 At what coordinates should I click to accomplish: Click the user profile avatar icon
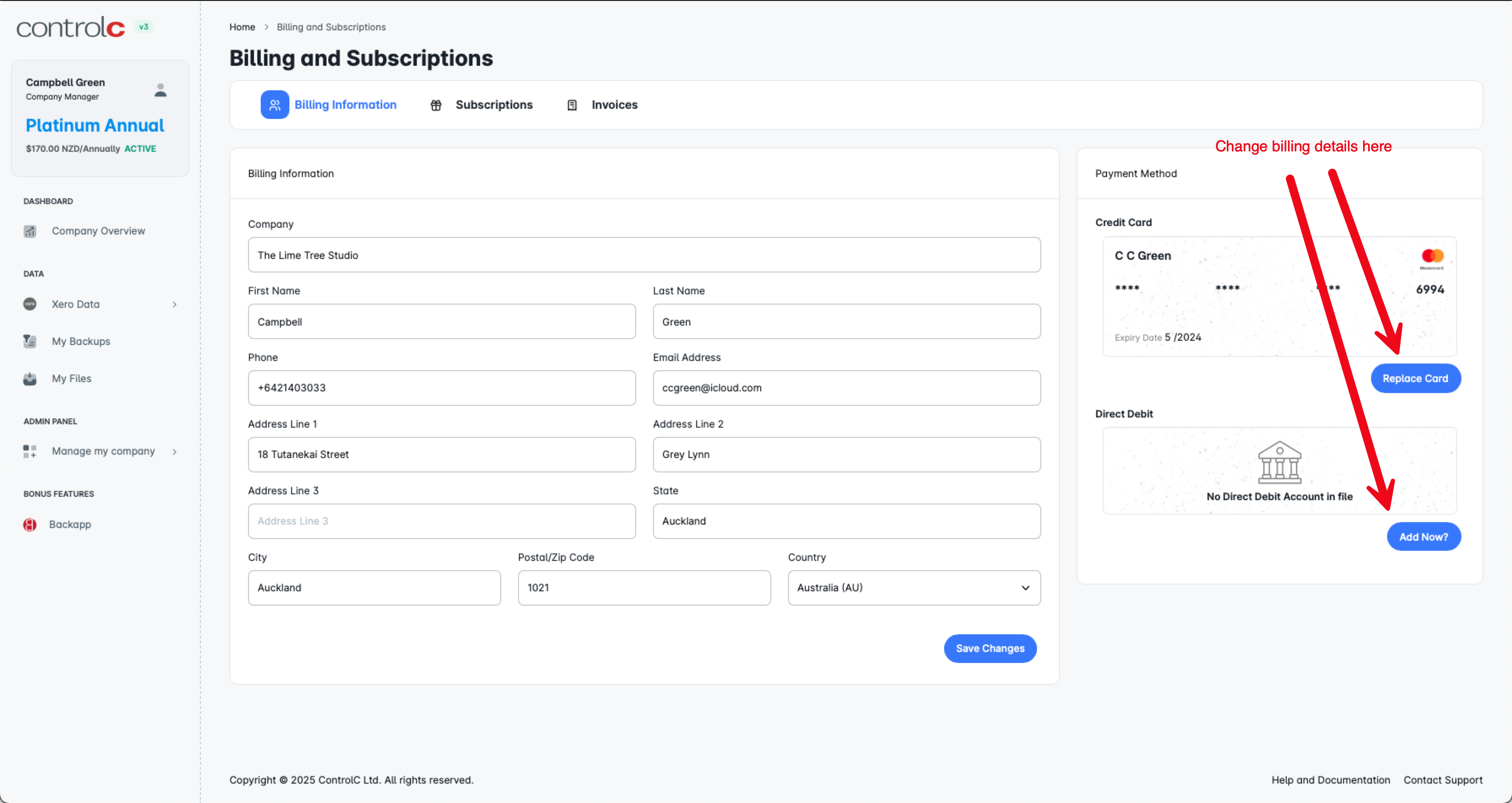(160, 90)
